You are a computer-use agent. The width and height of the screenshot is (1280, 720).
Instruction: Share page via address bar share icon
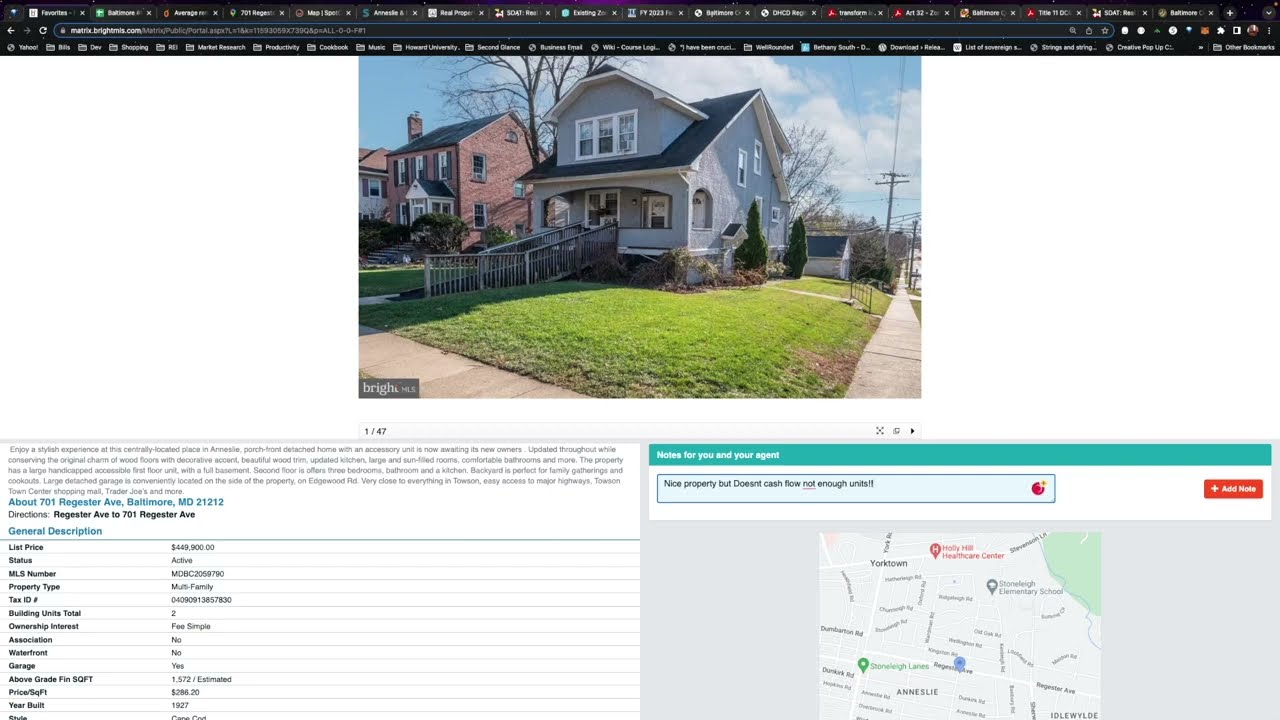pos(1089,30)
